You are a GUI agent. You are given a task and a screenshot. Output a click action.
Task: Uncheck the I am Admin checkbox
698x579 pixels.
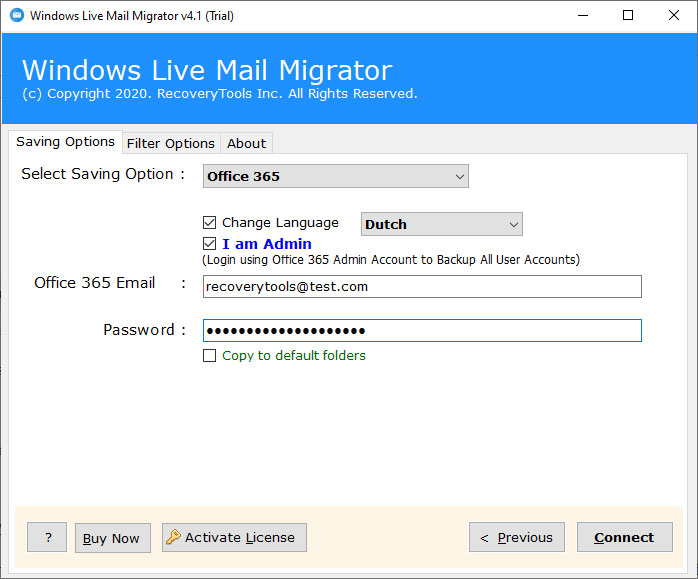209,243
